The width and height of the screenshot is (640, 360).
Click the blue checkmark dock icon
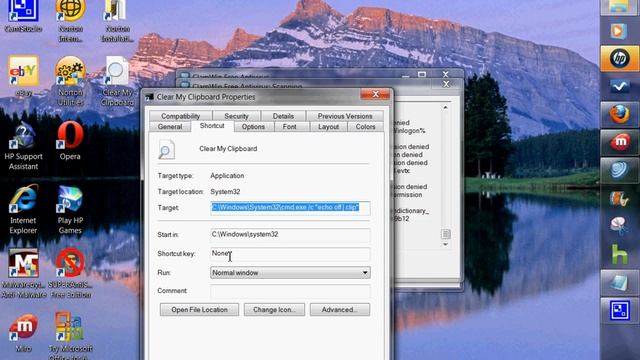[620, 86]
